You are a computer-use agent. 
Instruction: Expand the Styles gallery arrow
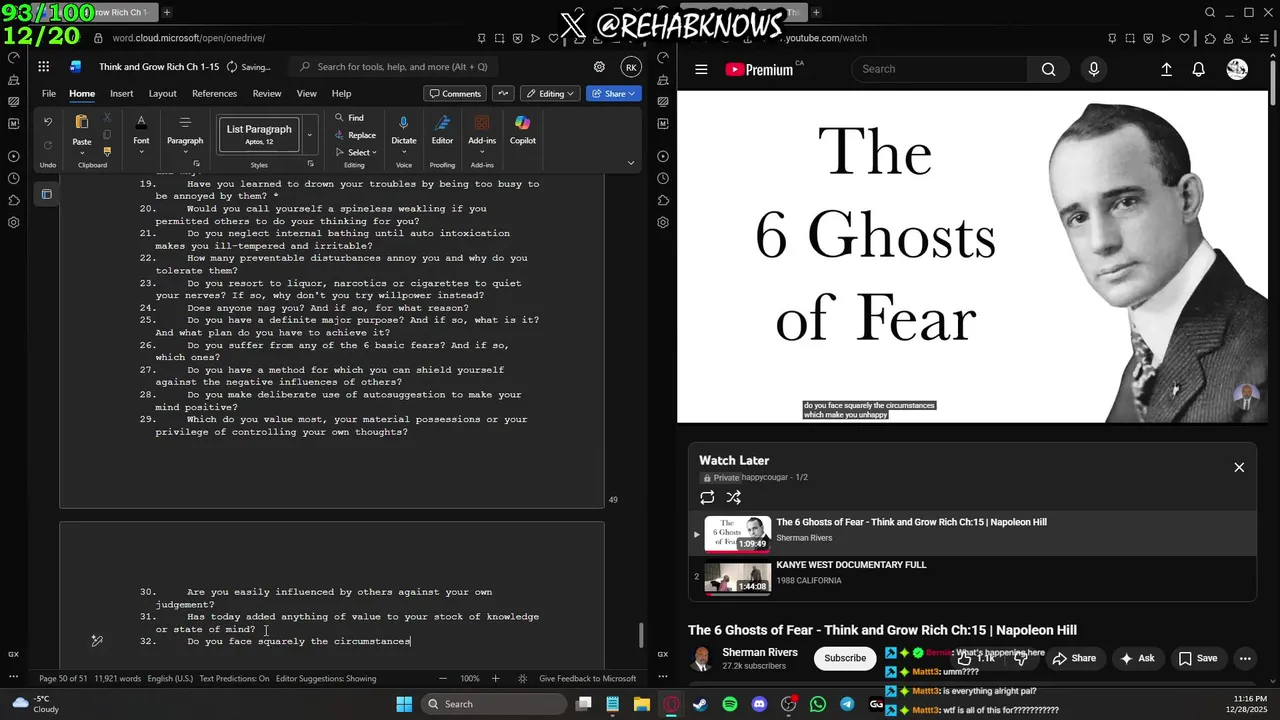pyautogui.click(x=309, y=135)
